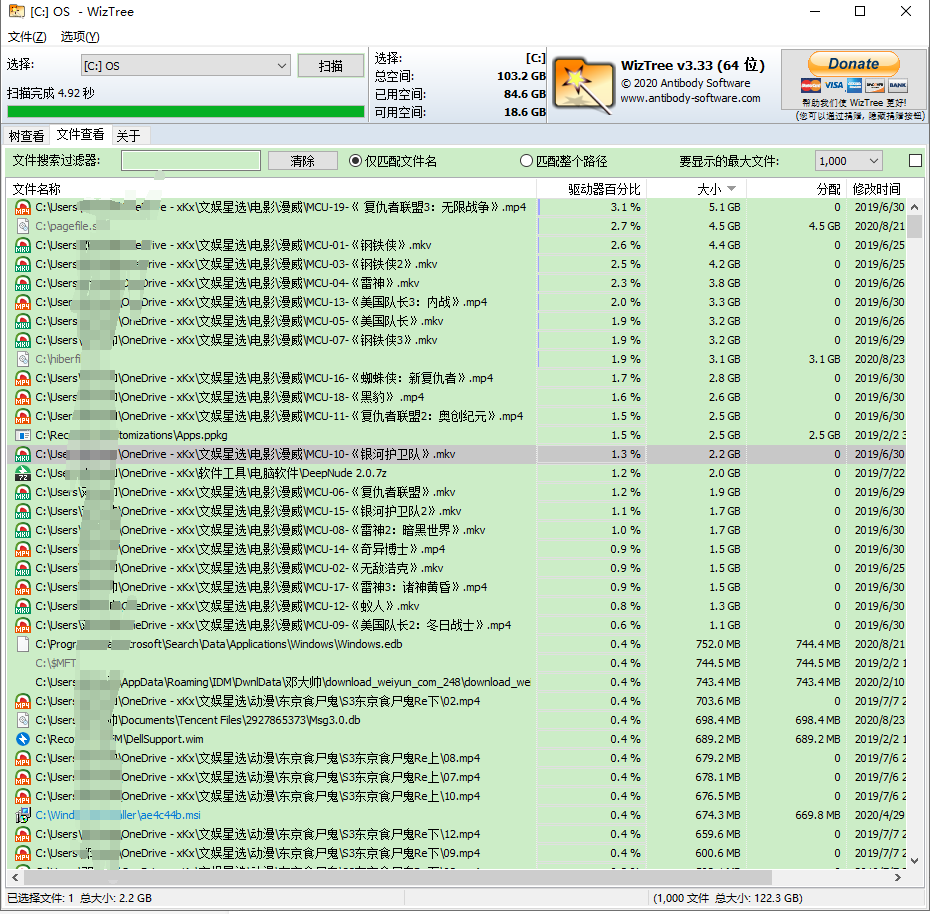930x914 pixels.
Task: Click the 7z archive icon for DeepNude
Action: click(x=23, y=474)
